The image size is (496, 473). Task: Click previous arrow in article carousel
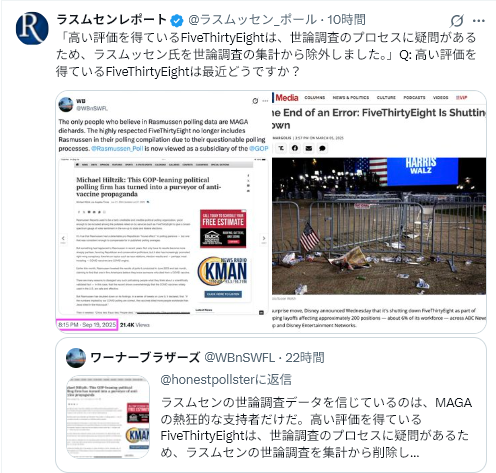pos(63,239)
